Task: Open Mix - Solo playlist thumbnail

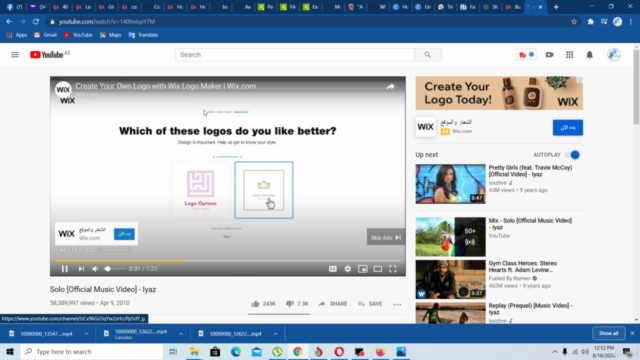Action: [x=450, y=237]
